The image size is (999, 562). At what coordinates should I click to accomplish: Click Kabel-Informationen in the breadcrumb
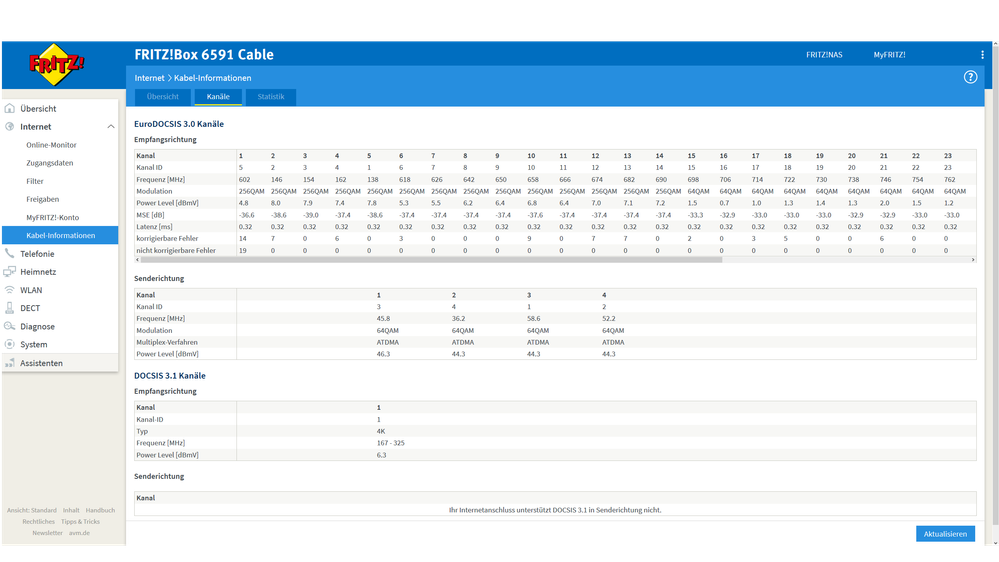pos(212,78)
